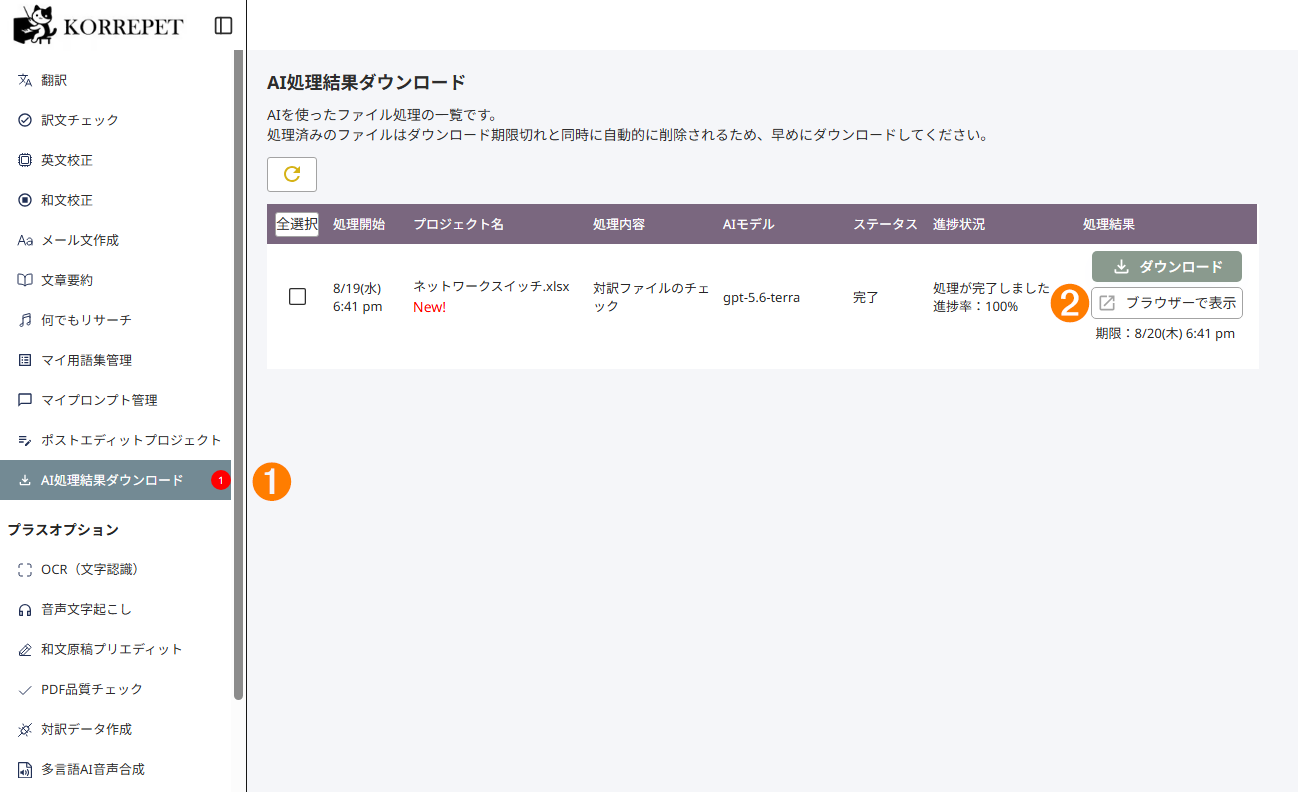This screenshot has height=792, width=1298.
Task: Tick the checkbox for ネットワークスイッチ.xlsx
Action: (x=297, y=297)
